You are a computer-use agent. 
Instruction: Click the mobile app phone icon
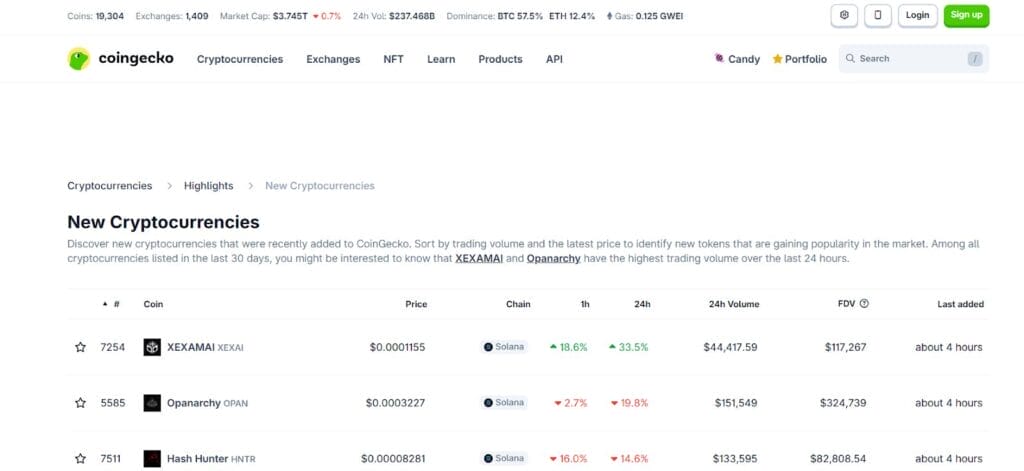(878, 15)
